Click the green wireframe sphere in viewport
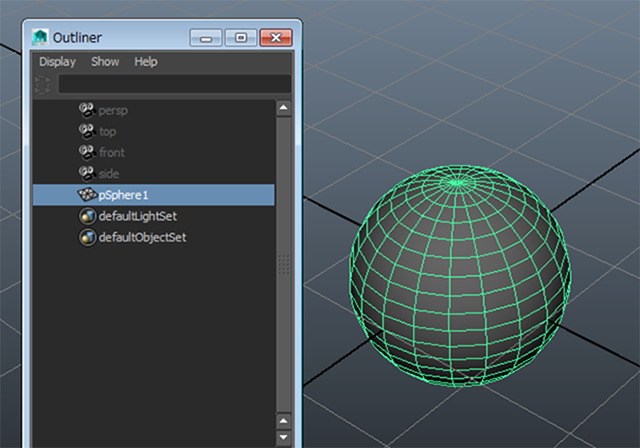Image resolution: width=640 pixels, height=448 pixels. pyautogui.click(x=460, y=276)
